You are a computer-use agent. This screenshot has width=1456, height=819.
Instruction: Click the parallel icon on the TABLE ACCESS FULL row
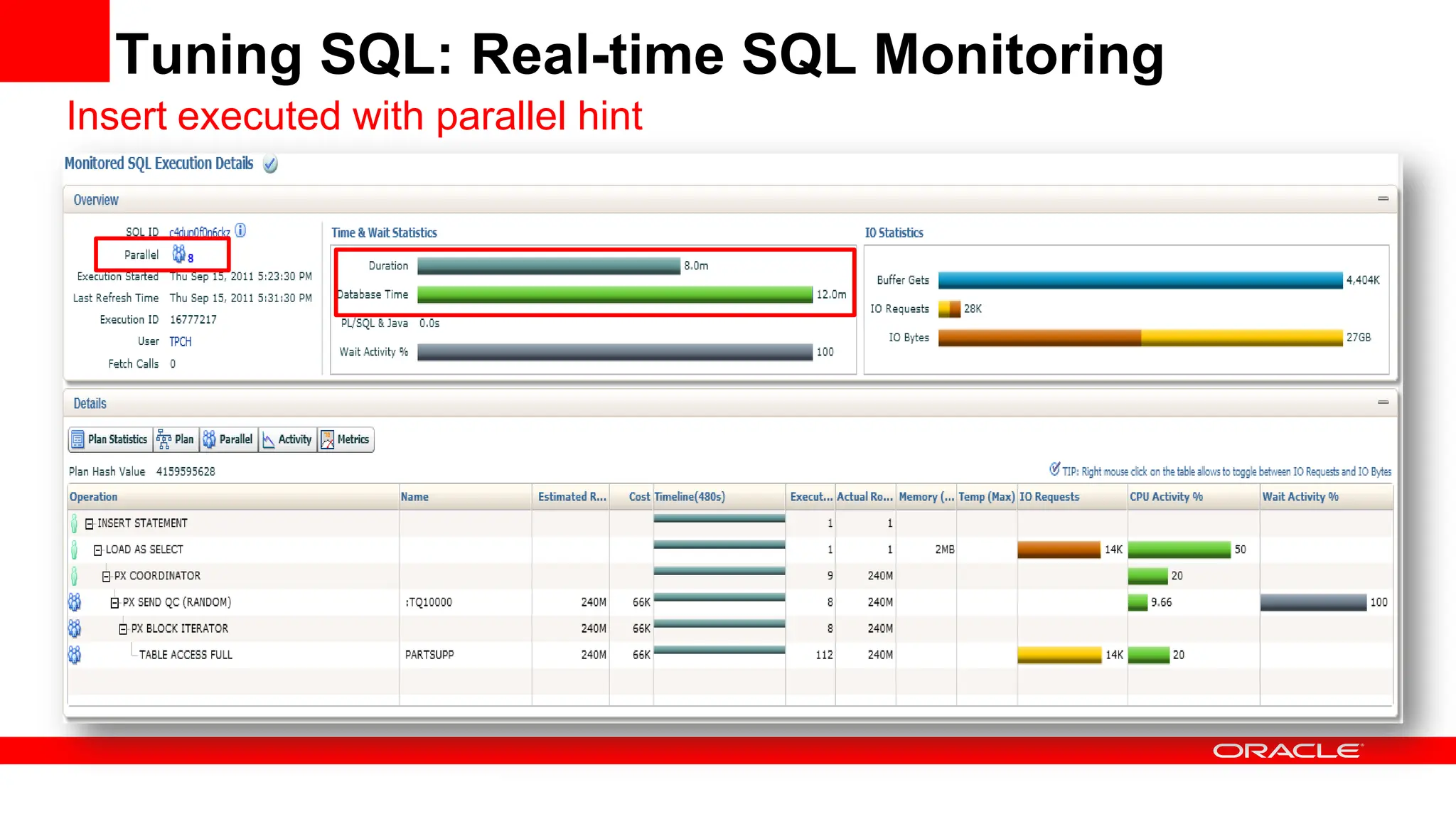[x=75, y=655]
